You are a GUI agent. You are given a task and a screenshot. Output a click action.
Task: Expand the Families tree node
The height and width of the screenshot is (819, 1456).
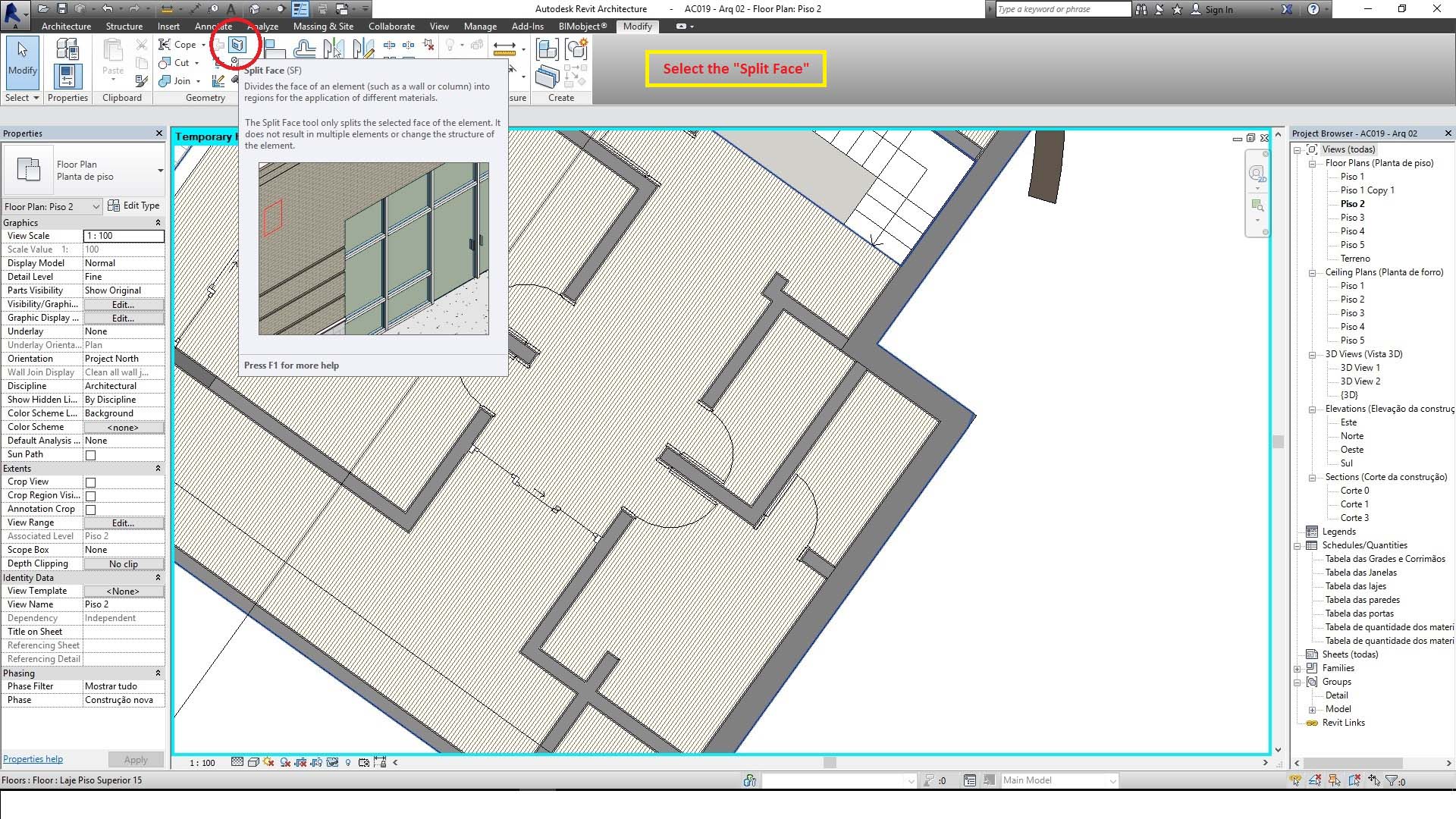1298,669
